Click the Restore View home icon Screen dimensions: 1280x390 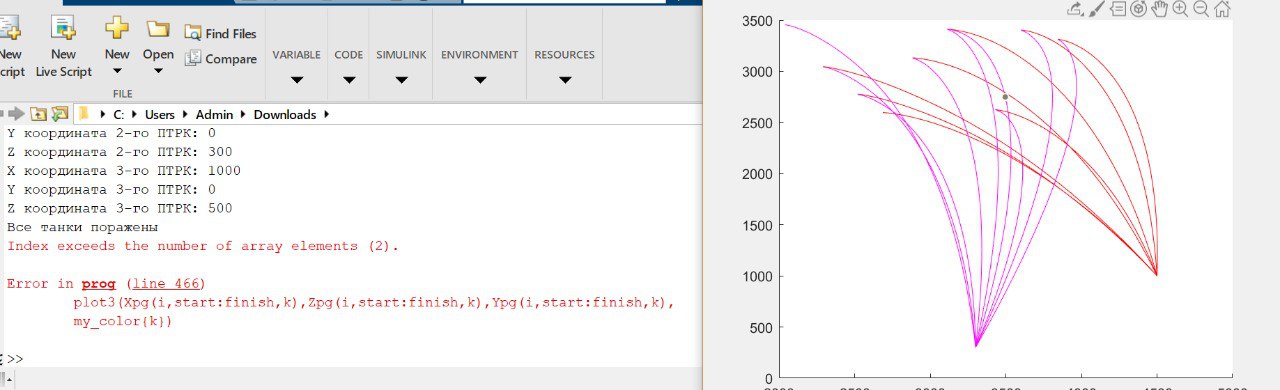click(1223, 9)
